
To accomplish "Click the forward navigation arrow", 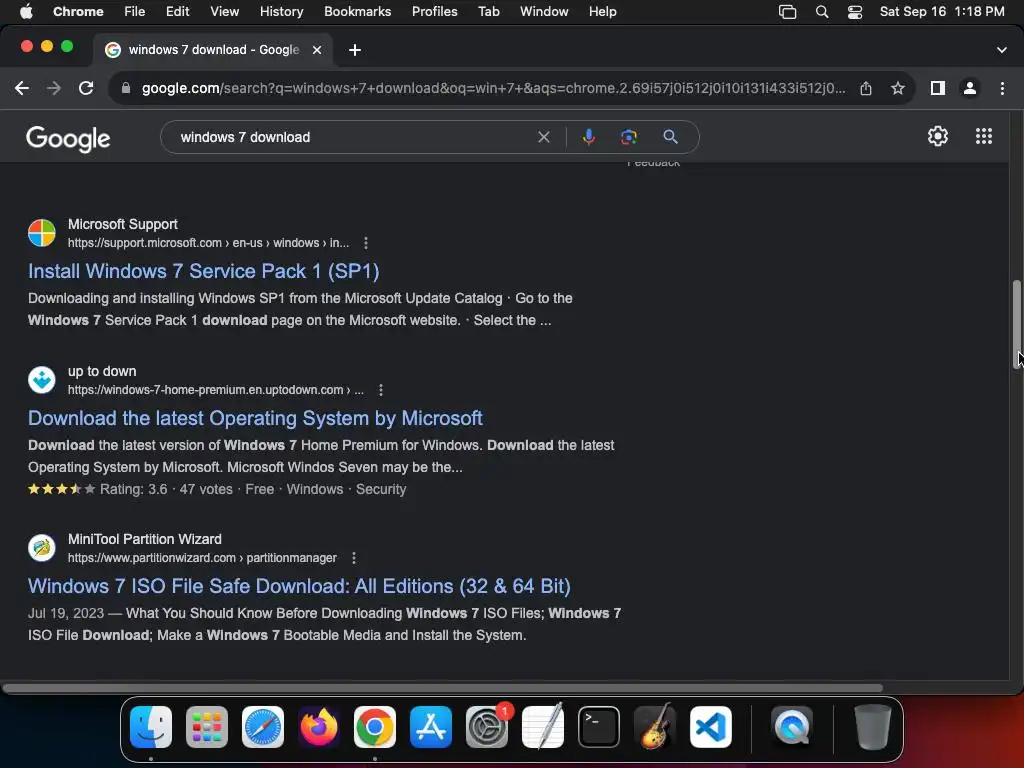I will (54, 88).
